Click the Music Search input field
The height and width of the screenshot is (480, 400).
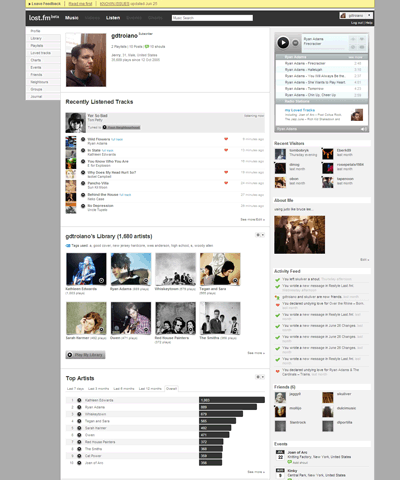[212, 18]
